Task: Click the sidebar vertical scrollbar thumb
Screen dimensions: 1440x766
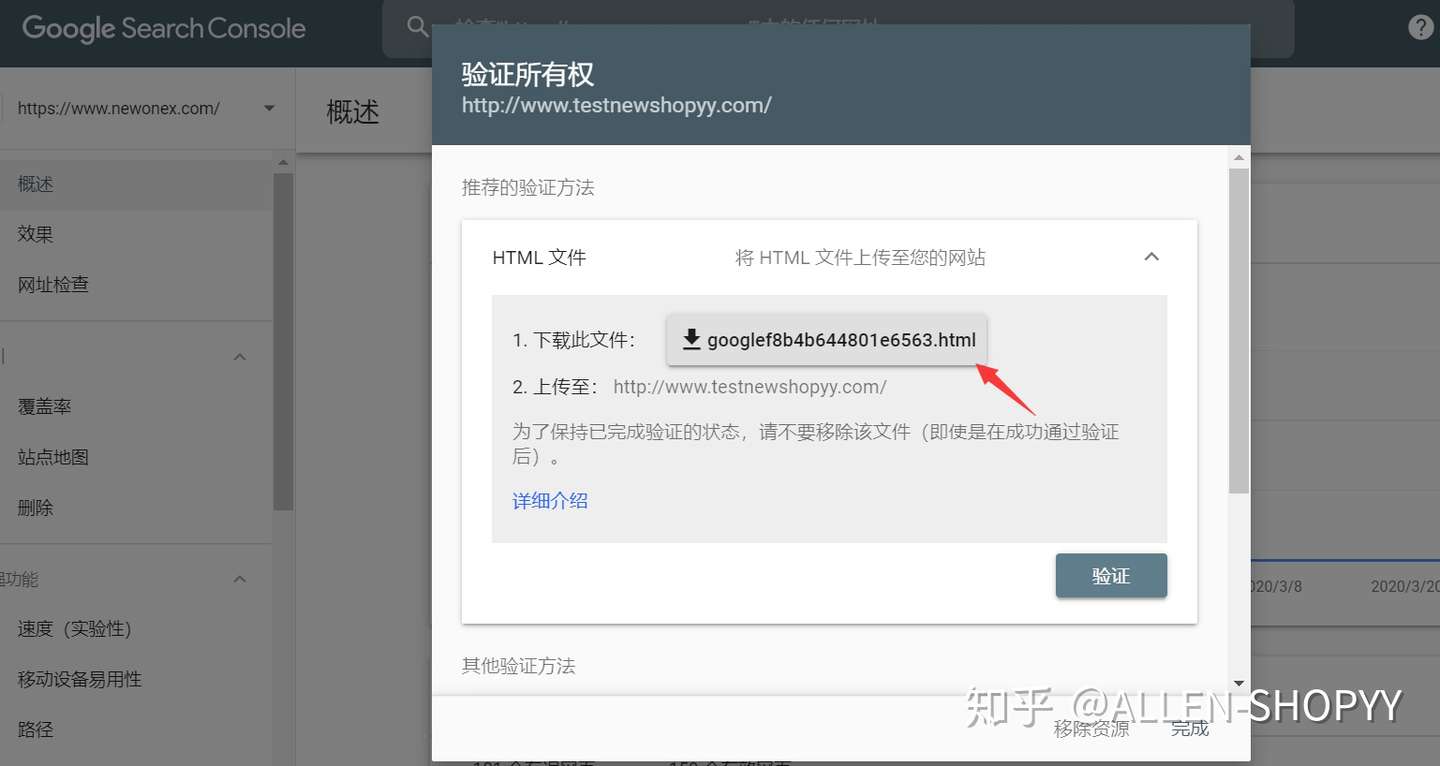Action: [x=284, y=342]
